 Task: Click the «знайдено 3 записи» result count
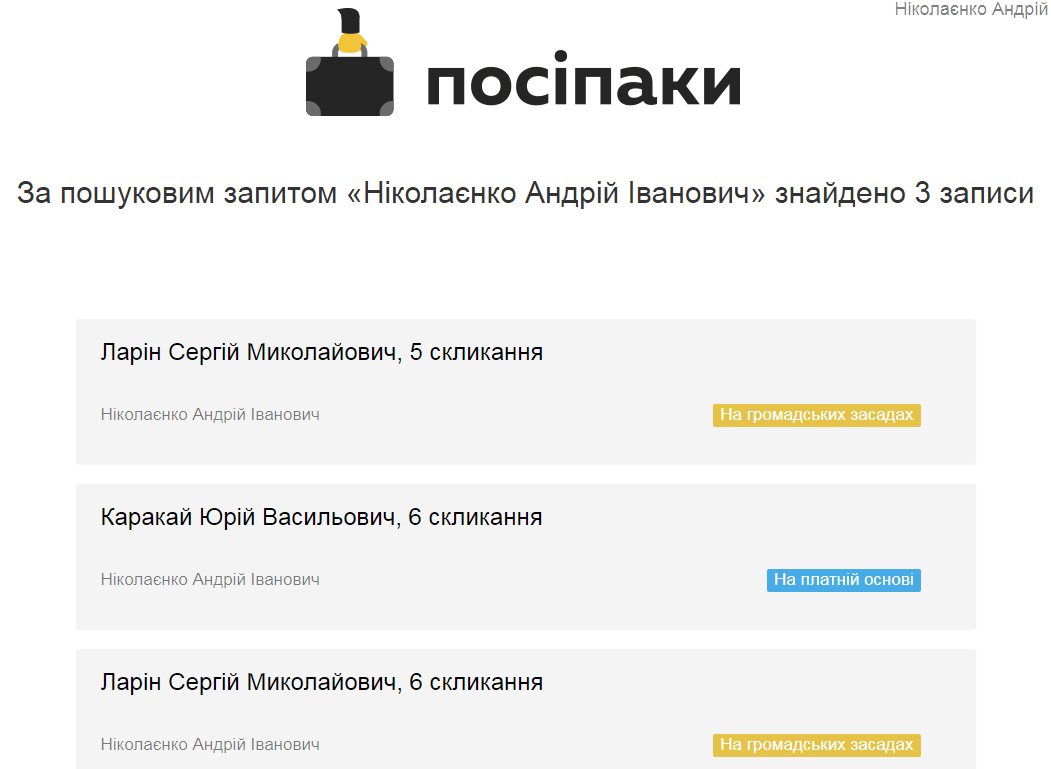point(904,193)
